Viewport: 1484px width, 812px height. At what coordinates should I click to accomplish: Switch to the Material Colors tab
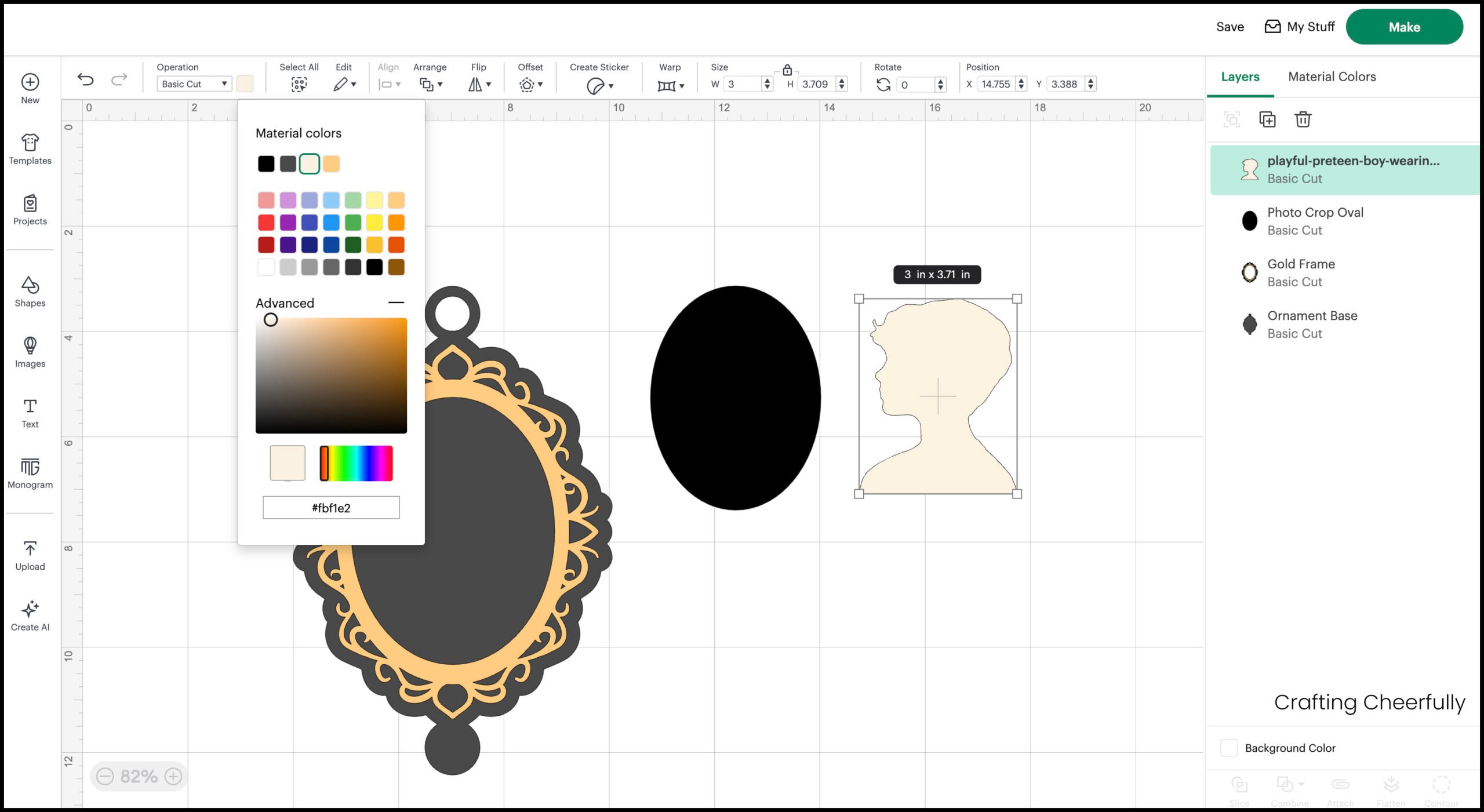click(x=1332, y=77)
